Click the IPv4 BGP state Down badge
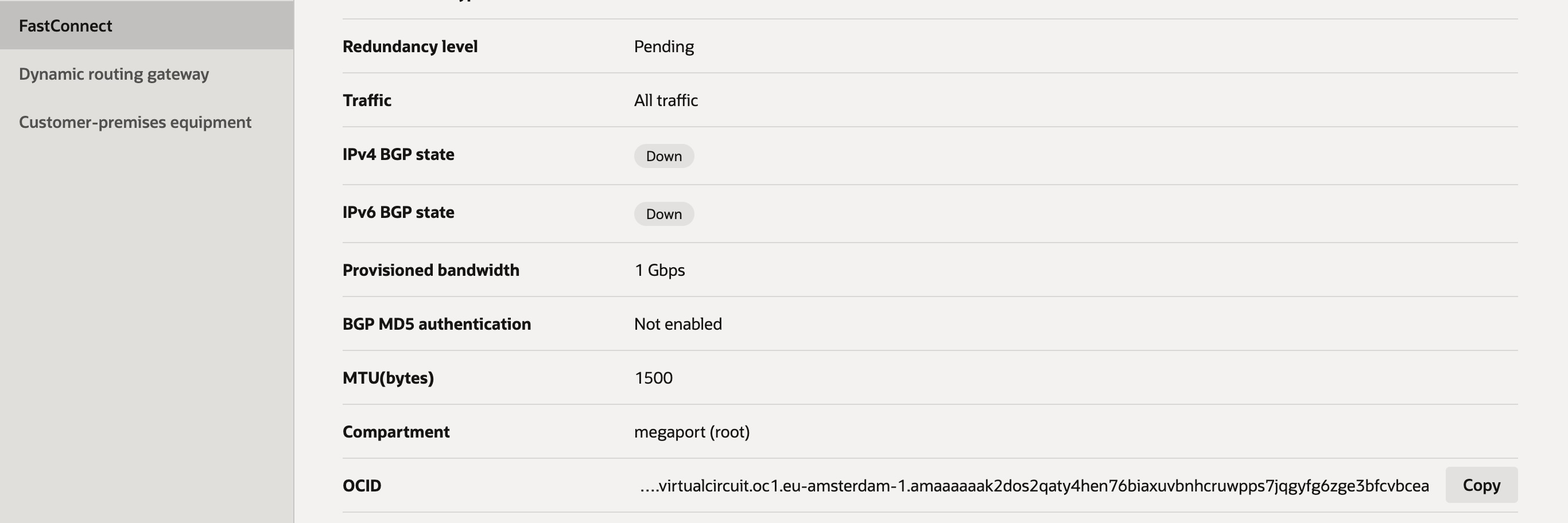Screen dimensions: 1568x523 663,157
